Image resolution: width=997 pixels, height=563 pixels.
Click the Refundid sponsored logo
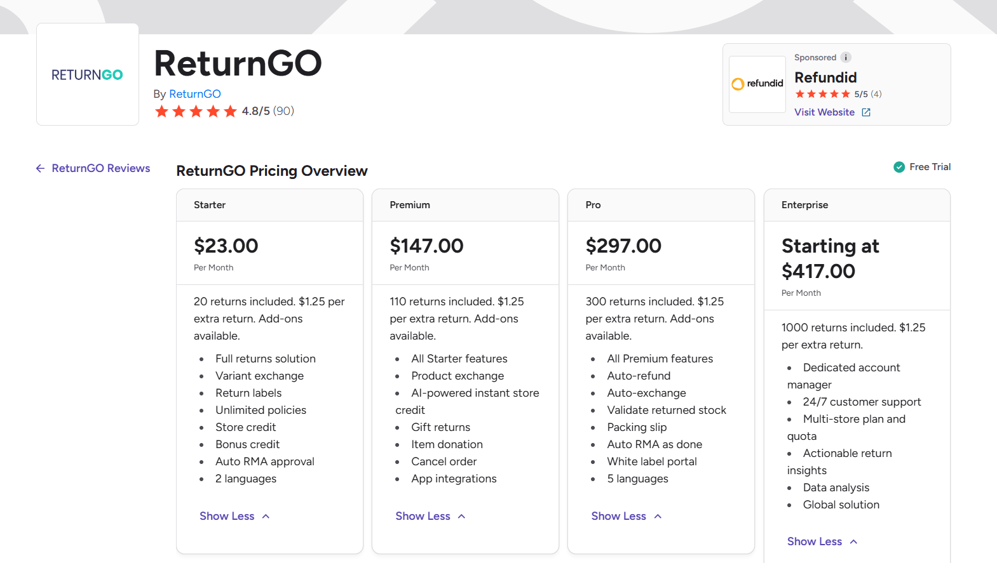(x=757, y=84)
